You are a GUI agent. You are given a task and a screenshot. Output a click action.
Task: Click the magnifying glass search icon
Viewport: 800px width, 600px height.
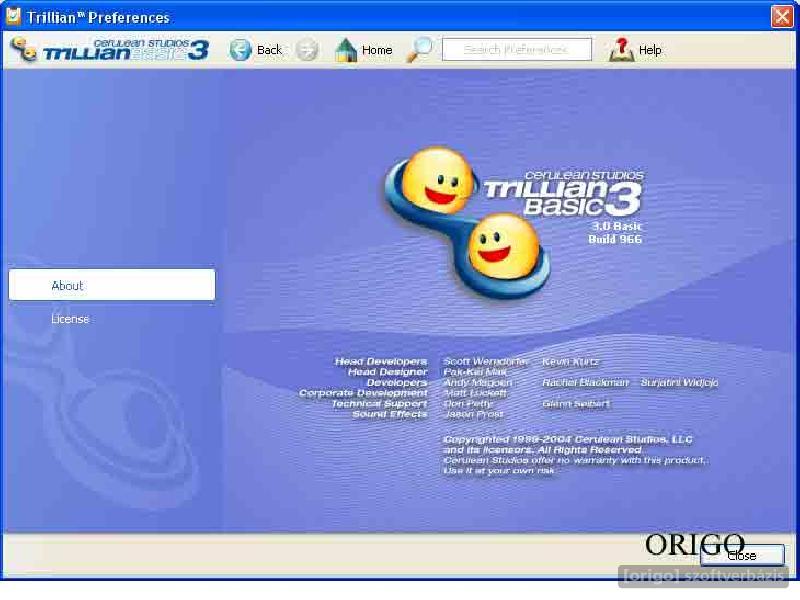click(x=419, y=49)
